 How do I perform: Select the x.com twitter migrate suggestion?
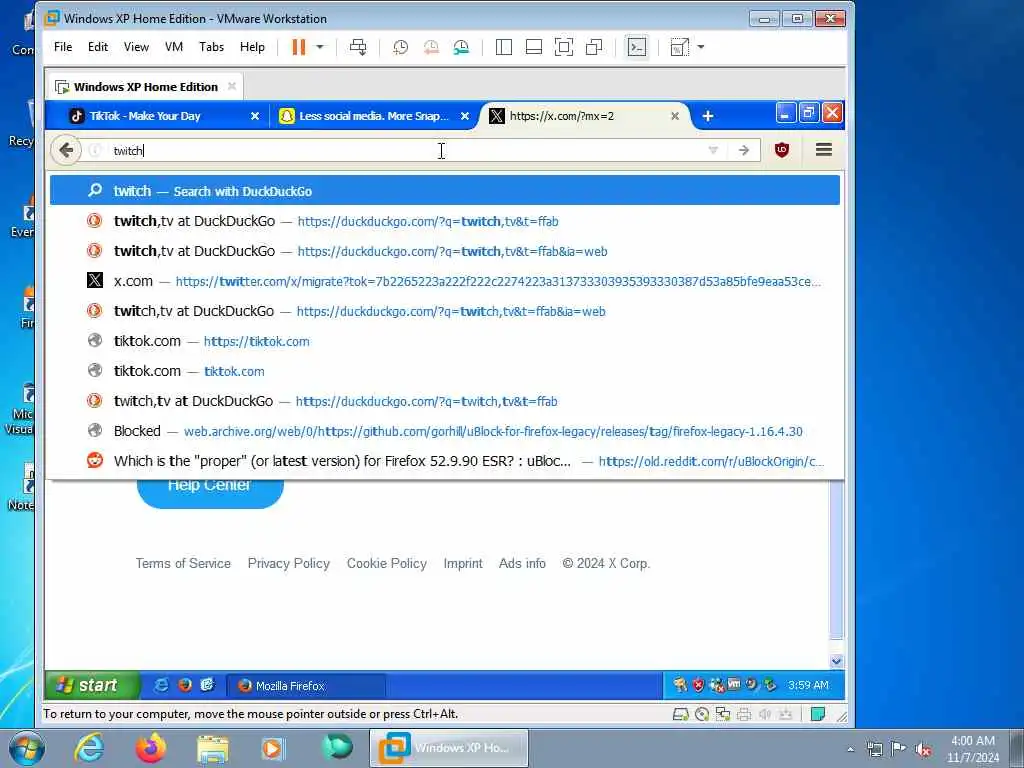(445, 281)
